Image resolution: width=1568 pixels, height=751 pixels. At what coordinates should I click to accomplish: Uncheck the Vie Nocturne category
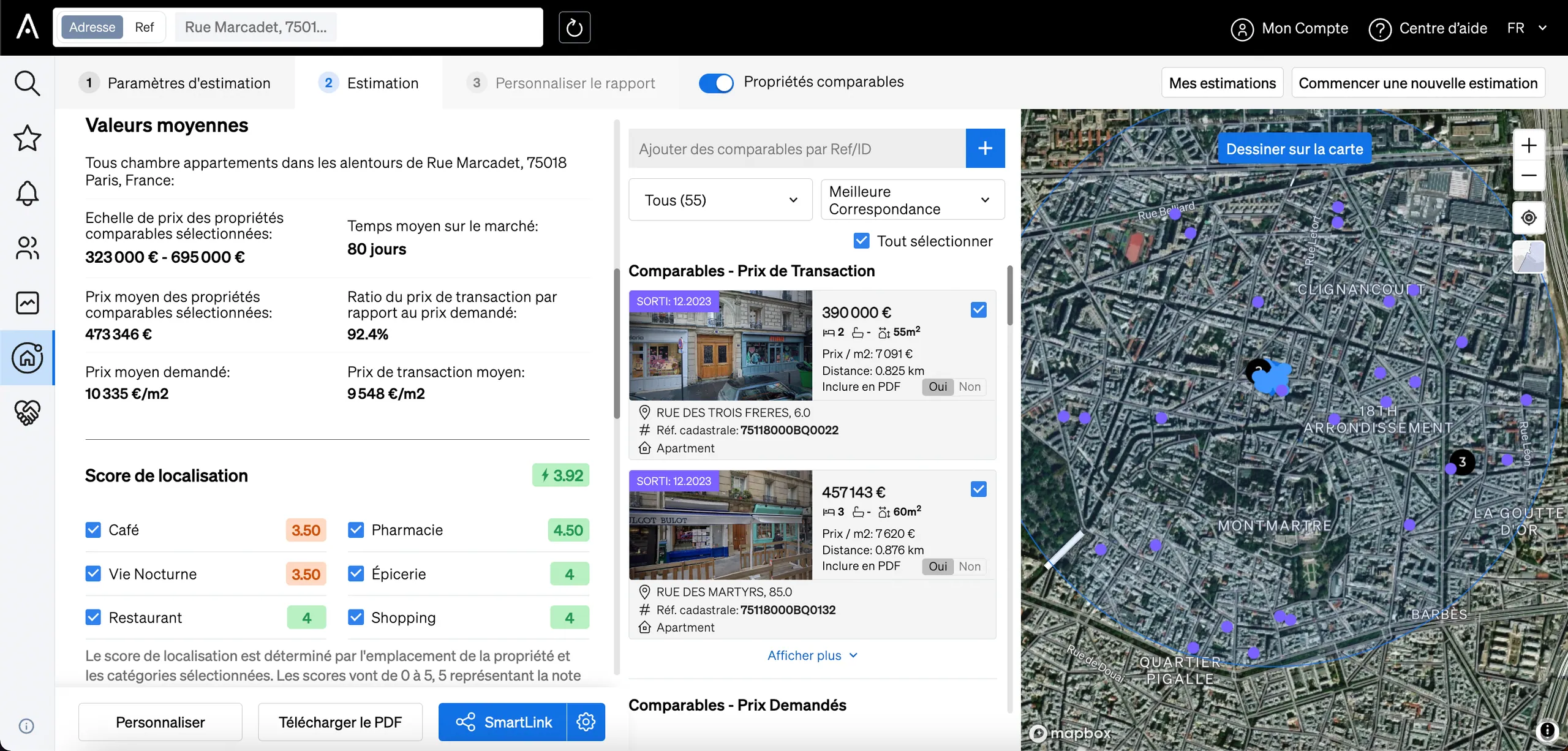(93, 574)
